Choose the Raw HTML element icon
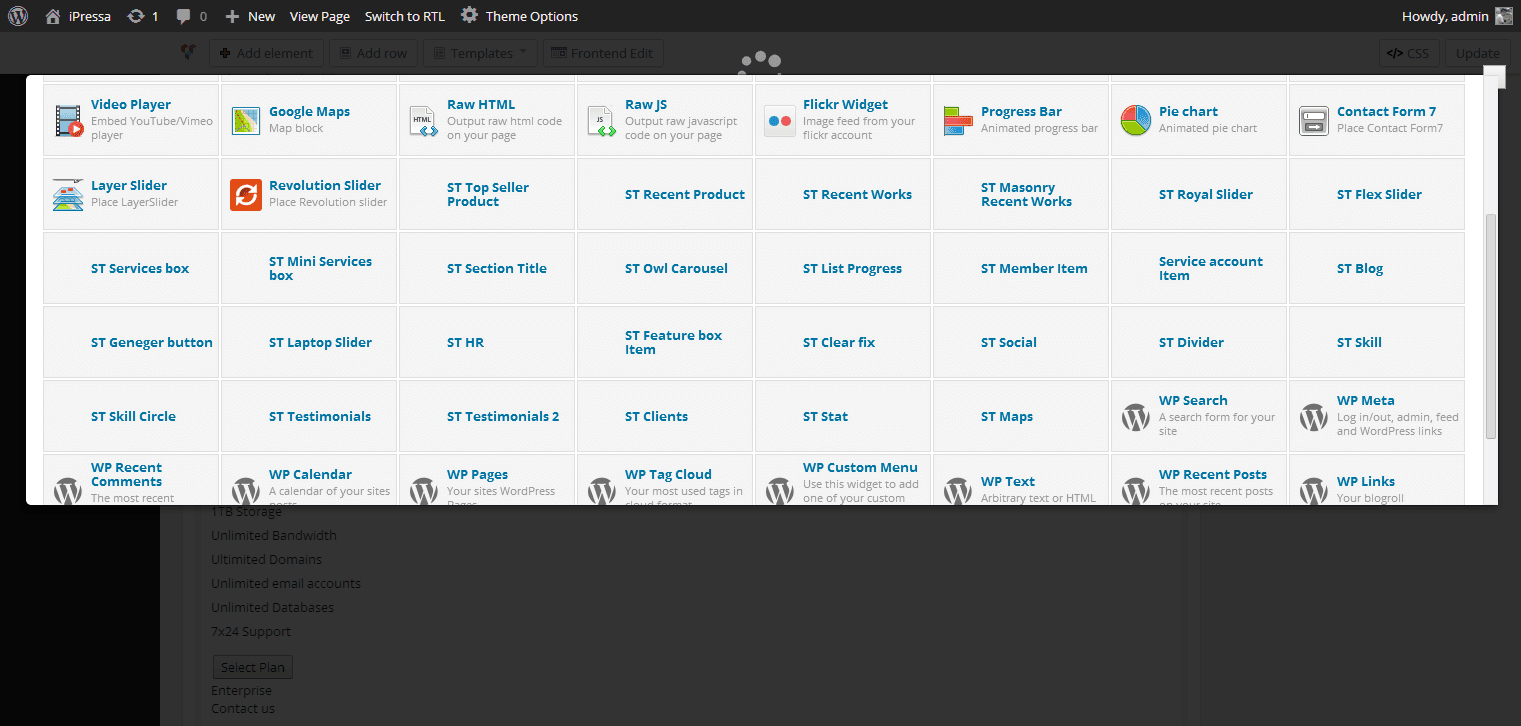Screen dimensions: 1521x726 click(424, 121)
